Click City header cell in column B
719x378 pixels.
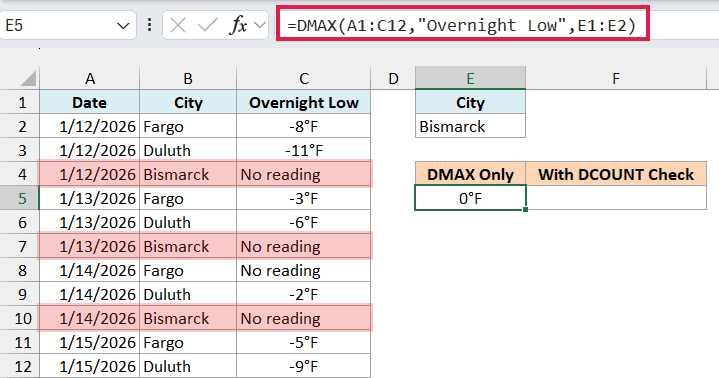click(x=188, y=102)
